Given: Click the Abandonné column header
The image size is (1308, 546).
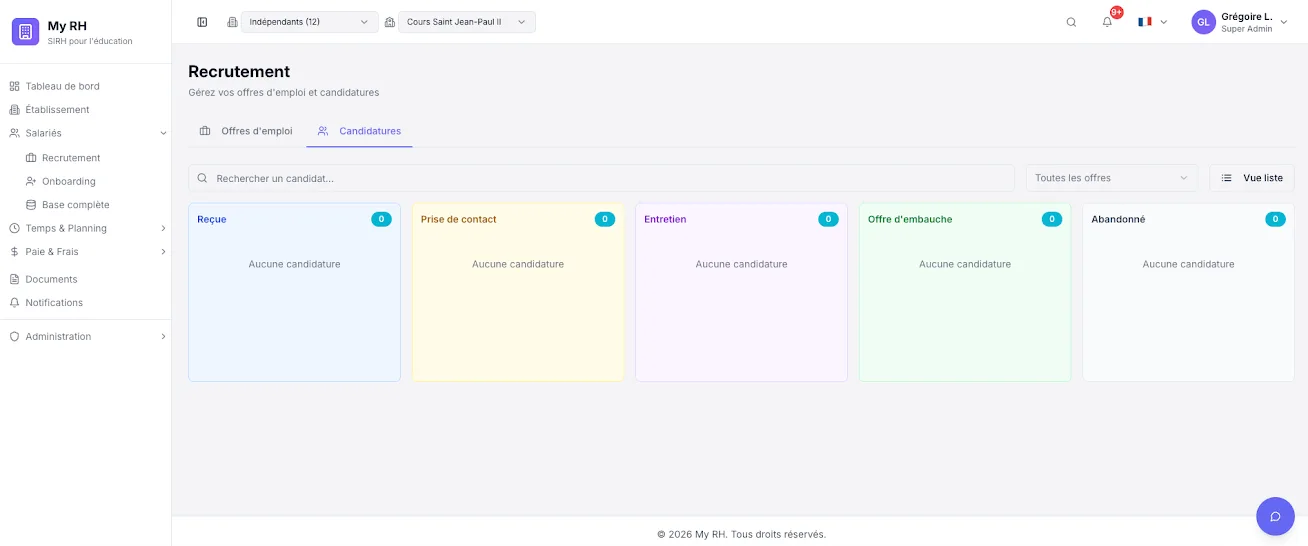Looking at the screenshot, I should 1118,219.
